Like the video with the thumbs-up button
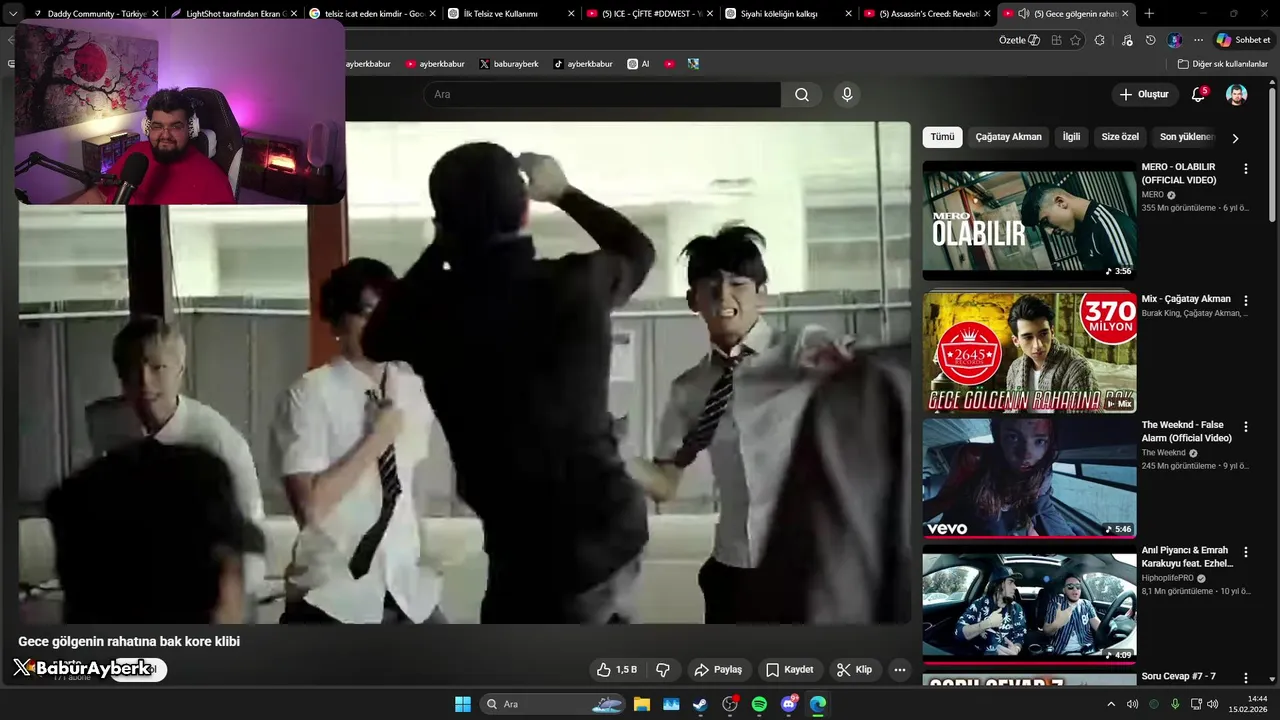Viewport: 1280px width, 720px height. [617, 670]
